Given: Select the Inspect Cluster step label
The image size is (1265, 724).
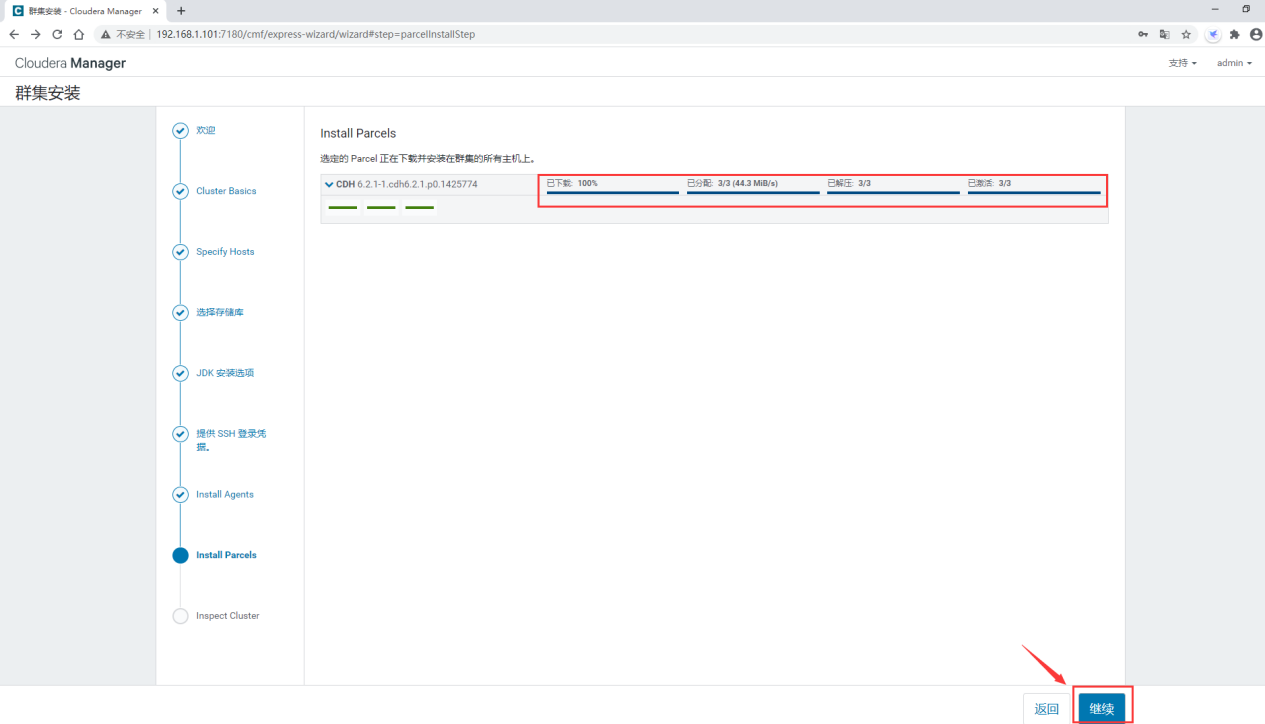Looking at the screenshot, I should (x=228, y=616).
